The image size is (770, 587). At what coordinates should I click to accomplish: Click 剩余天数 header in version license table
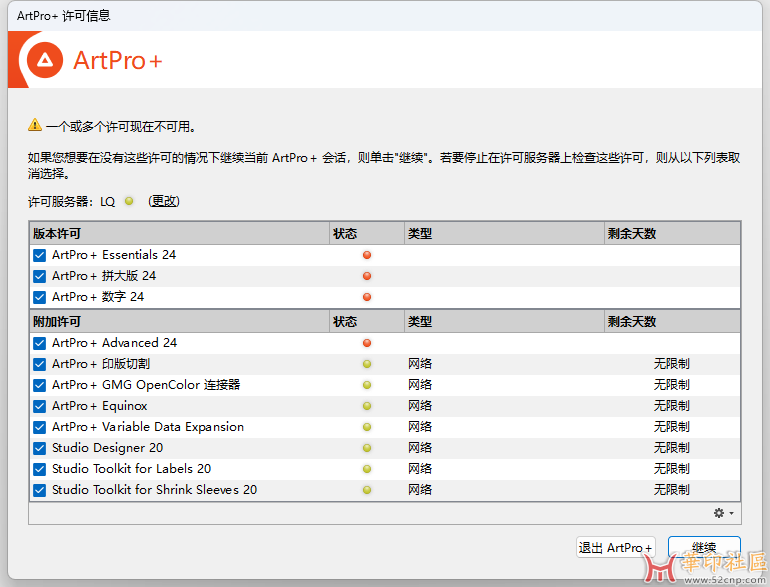[x=672, y=233]
